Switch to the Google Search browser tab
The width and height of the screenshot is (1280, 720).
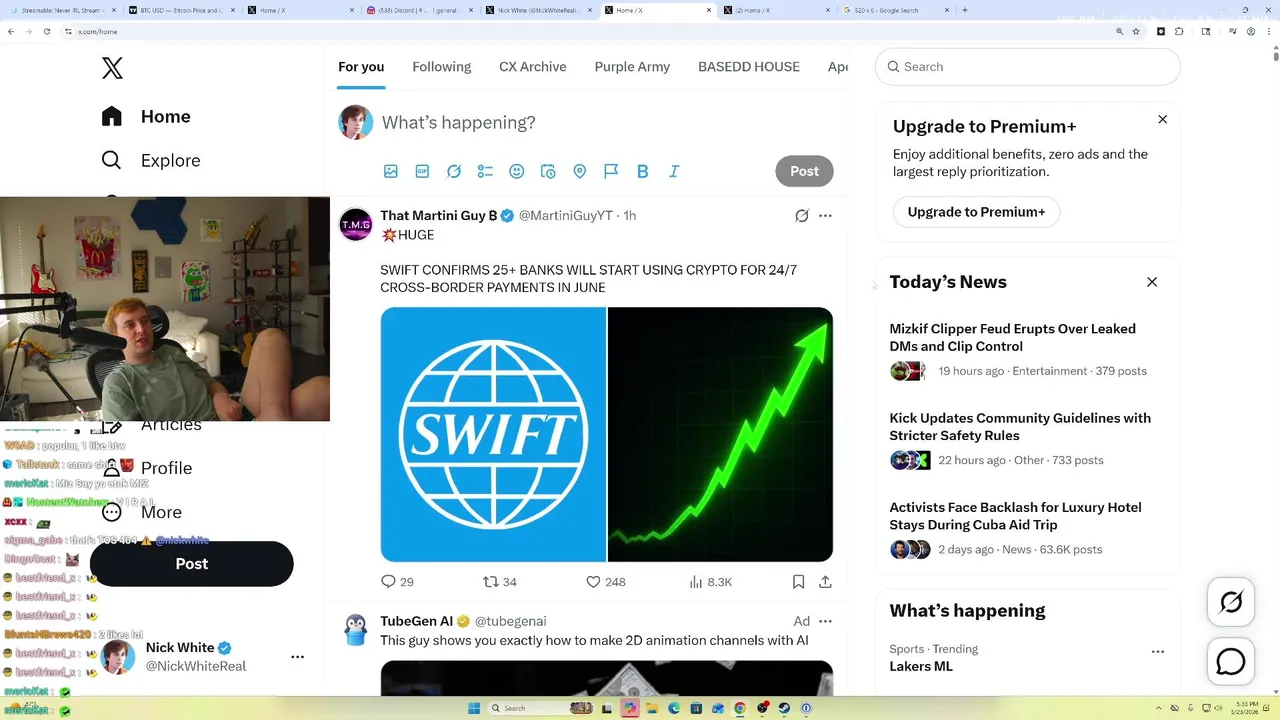[896, 10]
